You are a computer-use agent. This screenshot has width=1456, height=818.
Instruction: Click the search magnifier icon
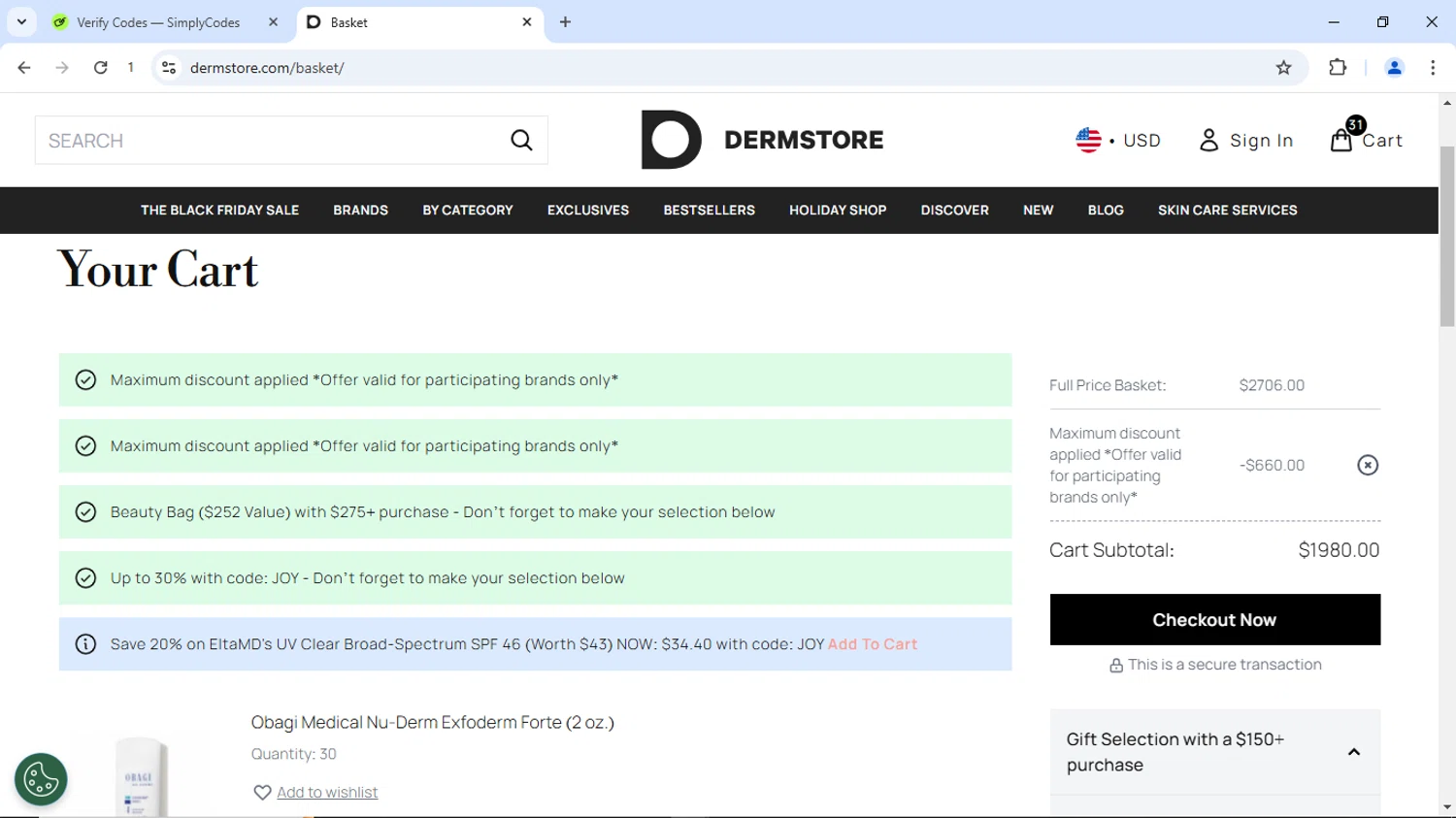coord(521,141)
